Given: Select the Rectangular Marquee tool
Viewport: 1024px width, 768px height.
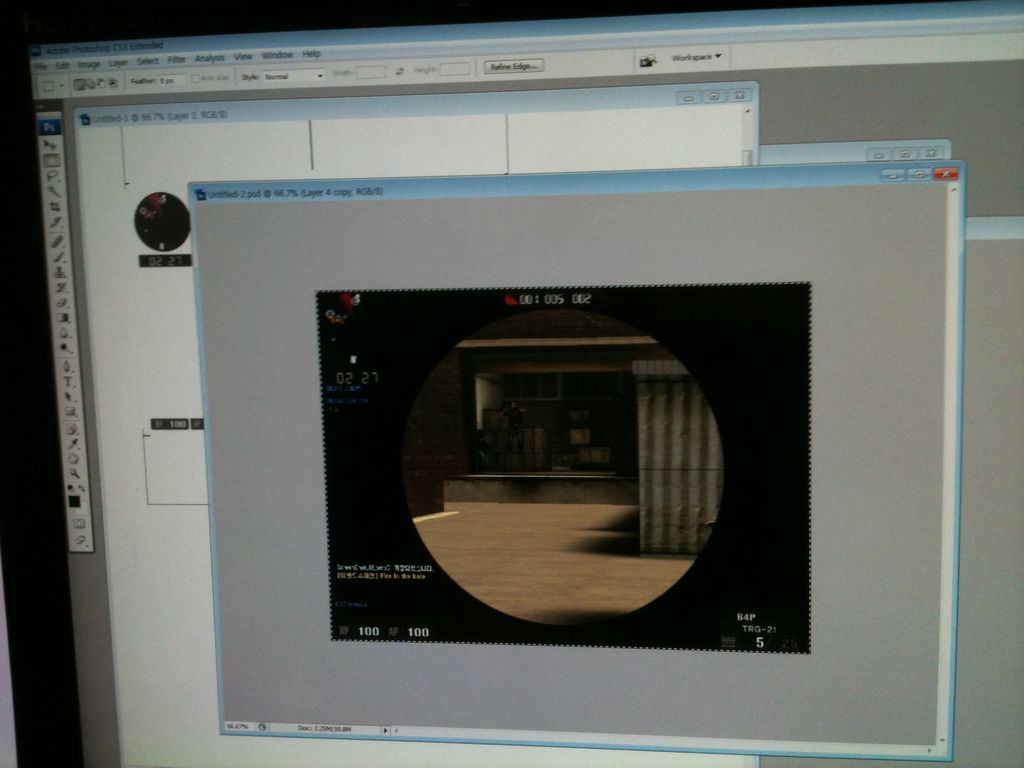Looking at the screenshot, I should click(x=51, y=160).
